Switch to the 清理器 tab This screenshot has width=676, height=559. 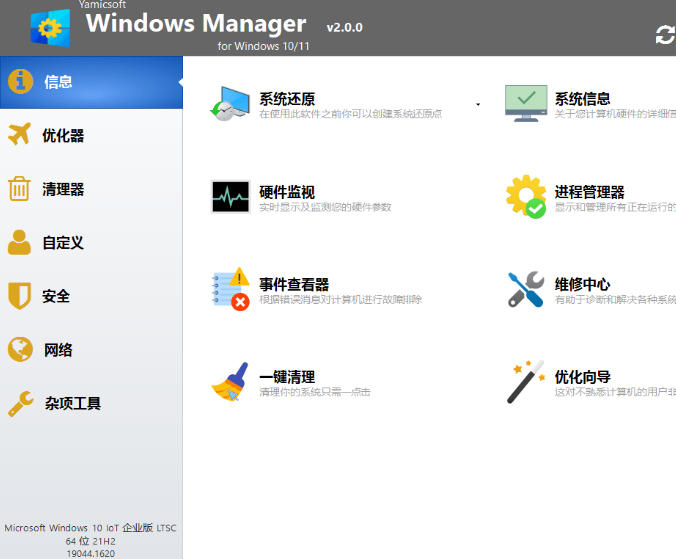(x=63, y=189)
